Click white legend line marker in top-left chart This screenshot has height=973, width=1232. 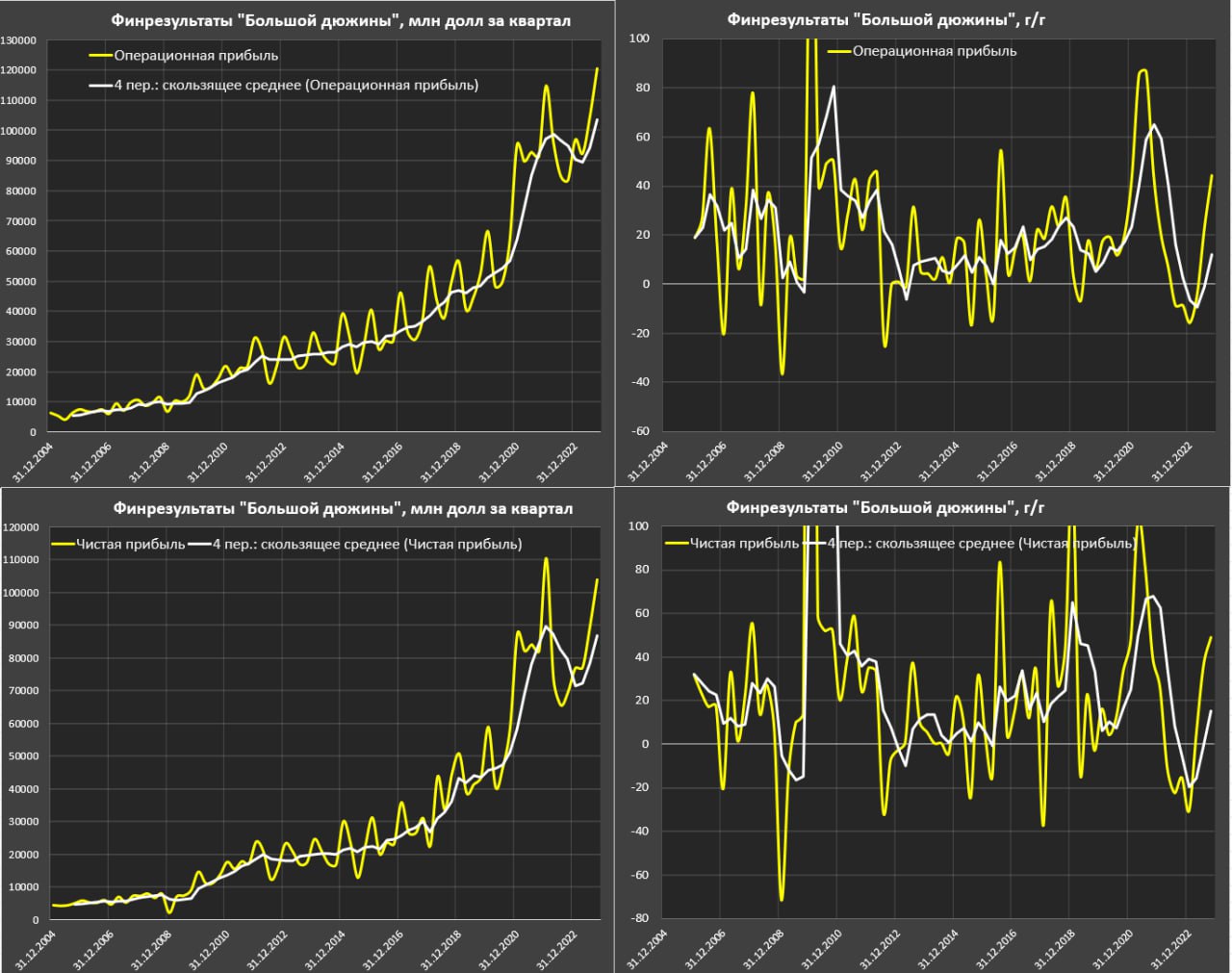pyautogui.click(x=100, y=85)
